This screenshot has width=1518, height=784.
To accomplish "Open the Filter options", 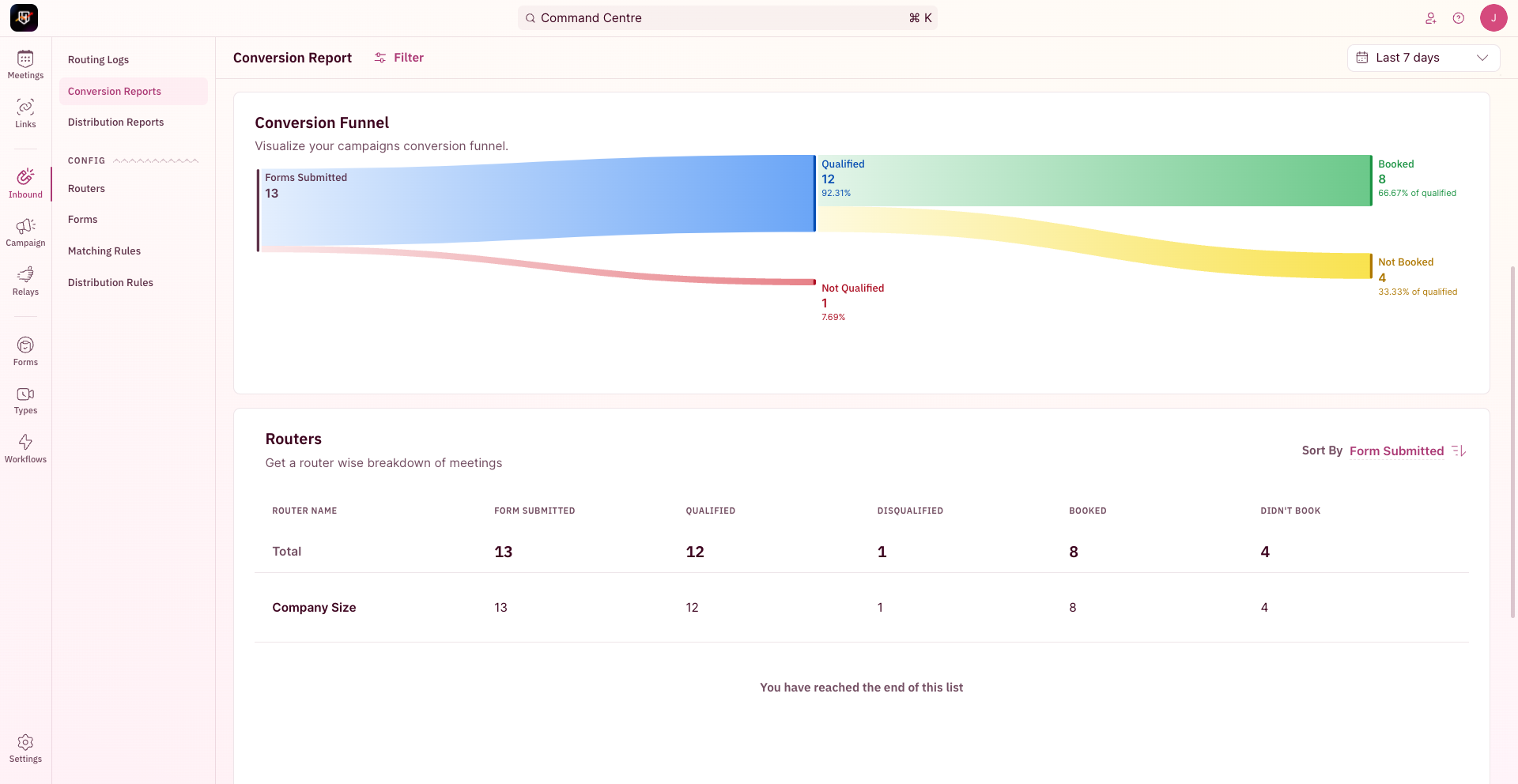I will [399, 58].
